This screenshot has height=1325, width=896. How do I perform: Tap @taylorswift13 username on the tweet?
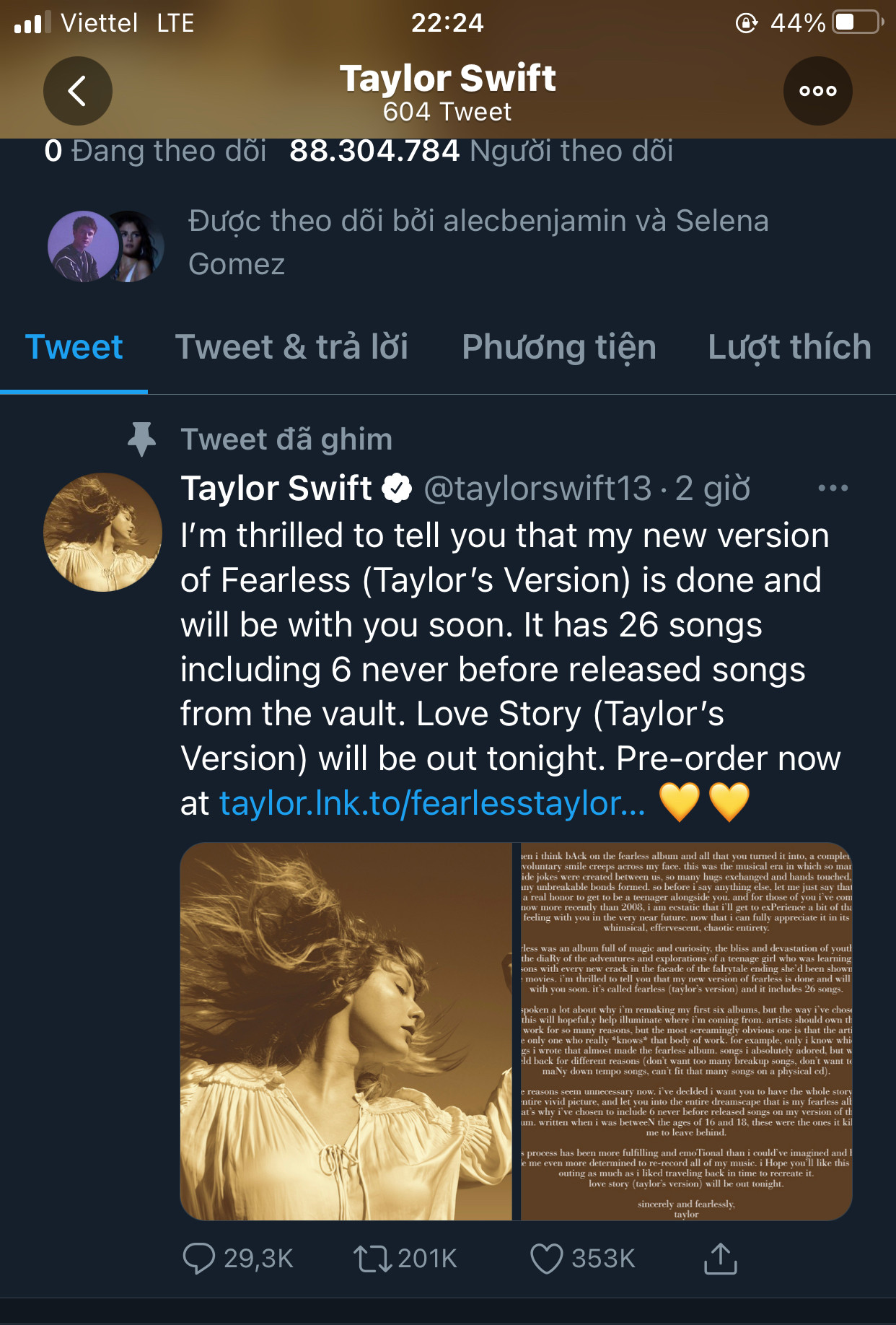click(535, 488)
